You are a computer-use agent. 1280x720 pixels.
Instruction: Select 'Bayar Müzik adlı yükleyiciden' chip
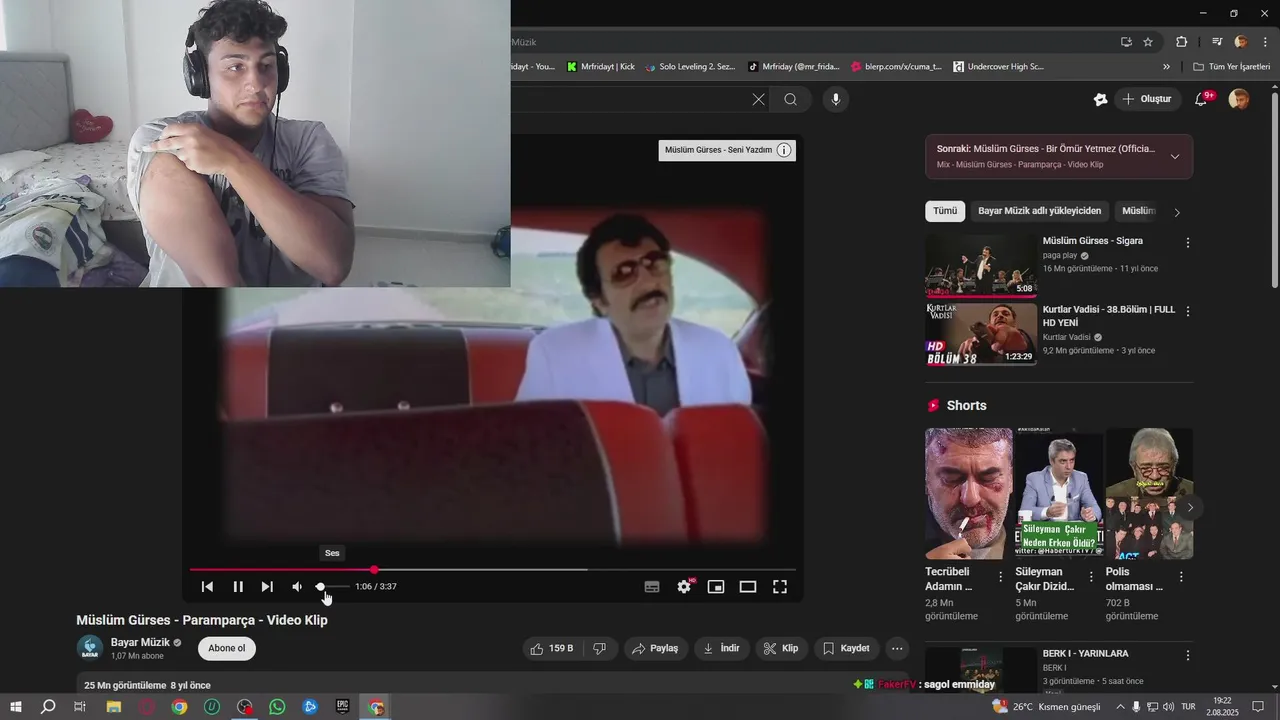(x=1039, y=211)
